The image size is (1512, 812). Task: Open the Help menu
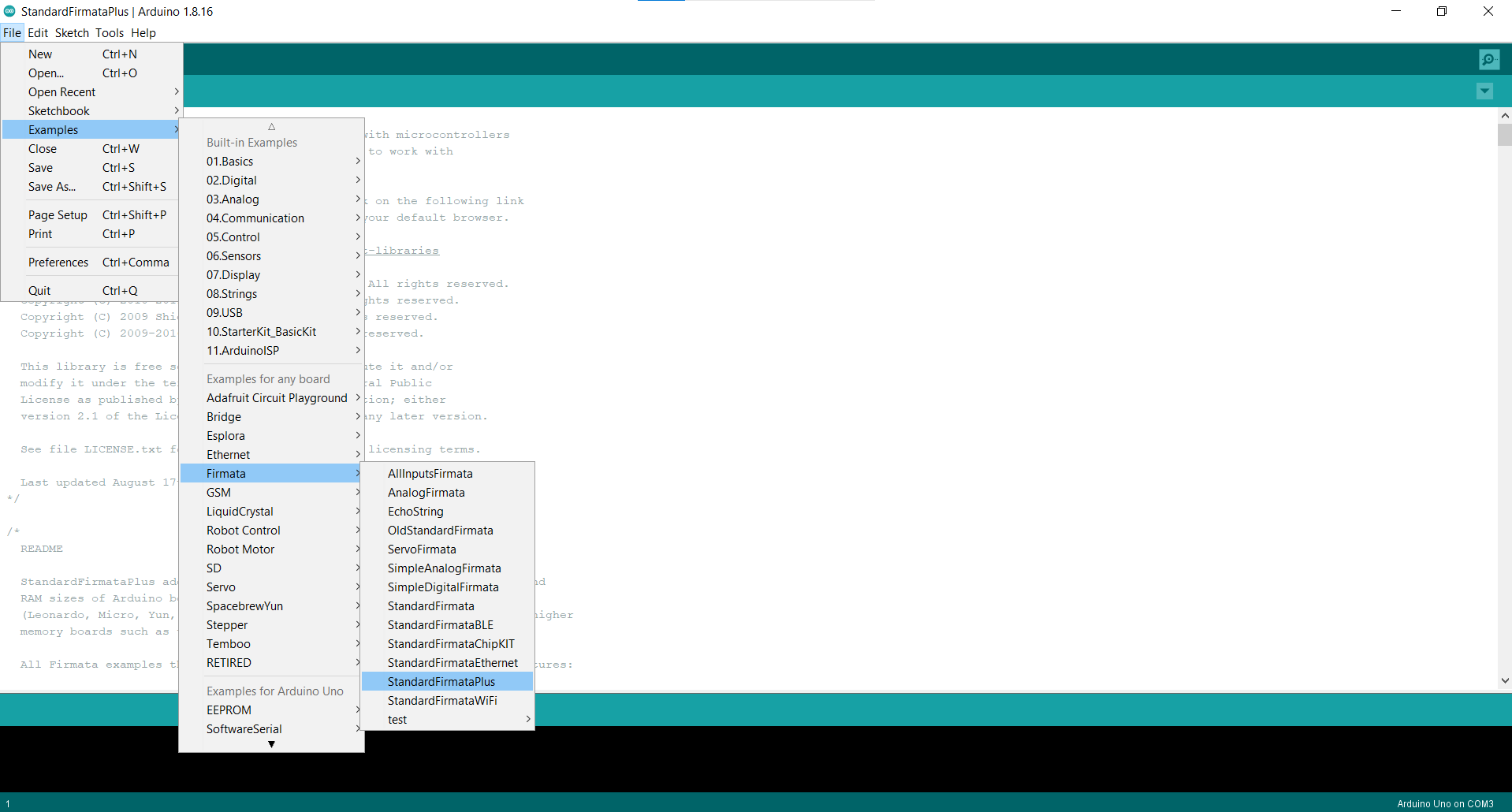coord(143,32)
